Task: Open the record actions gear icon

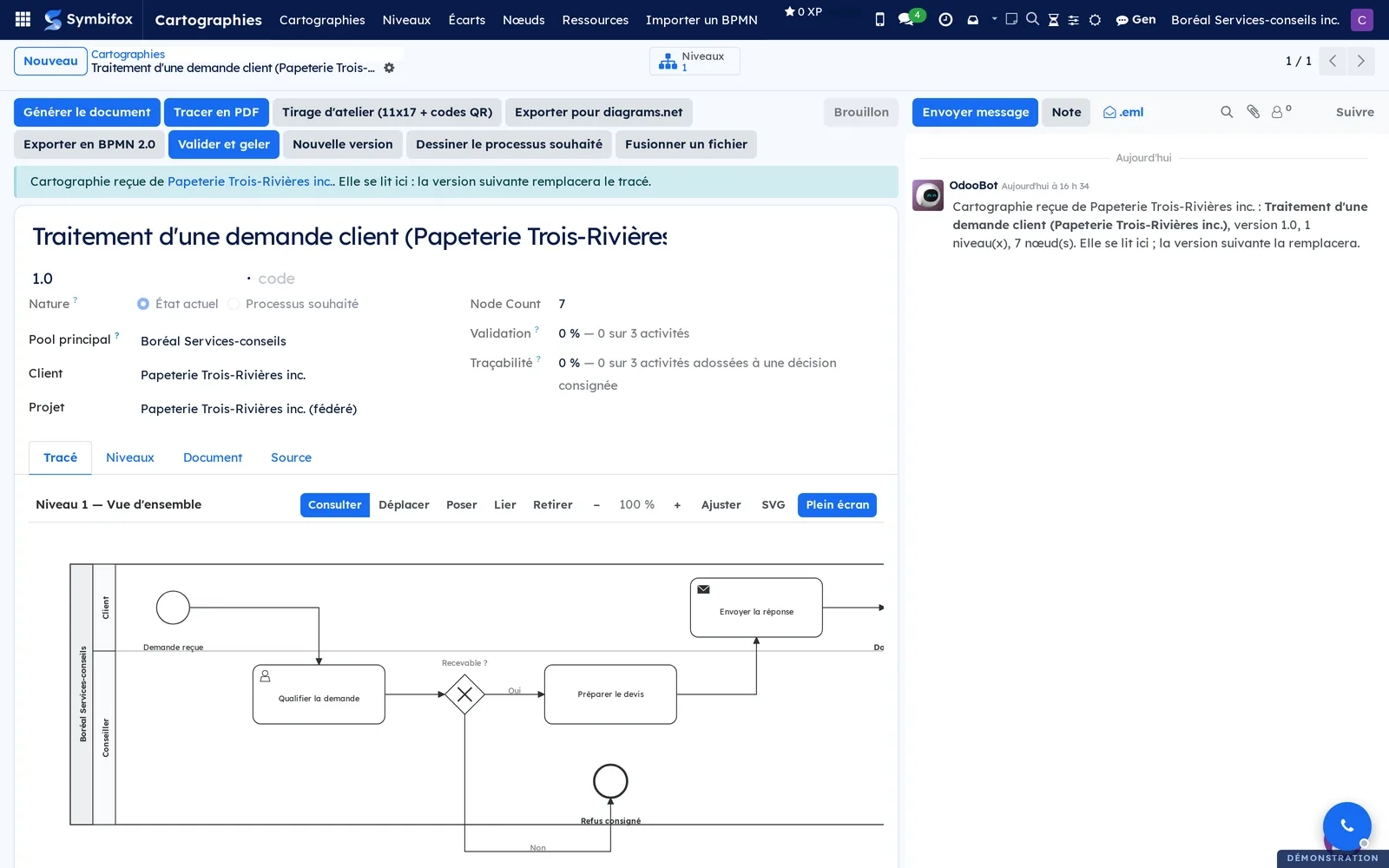Action: (389, 68)
